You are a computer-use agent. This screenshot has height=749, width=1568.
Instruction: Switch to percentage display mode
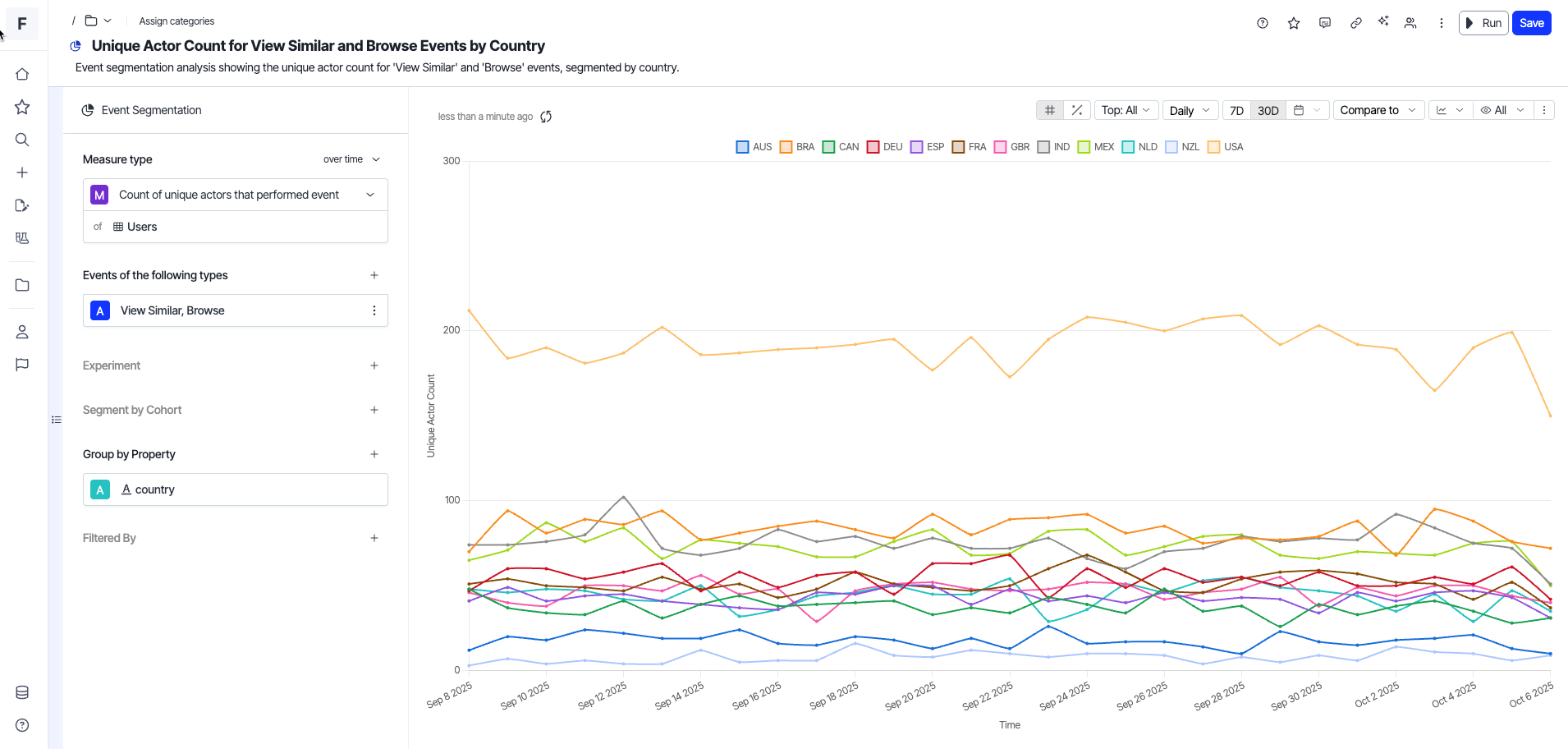click(1077, 110)
